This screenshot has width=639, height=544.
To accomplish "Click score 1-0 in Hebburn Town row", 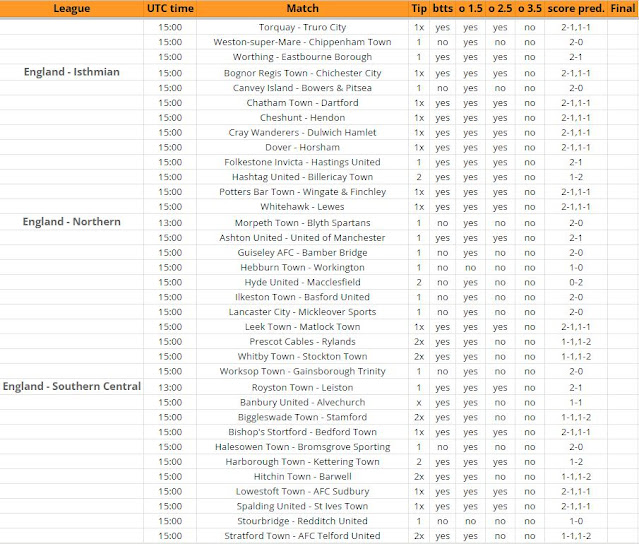I will tap(576, 268).
